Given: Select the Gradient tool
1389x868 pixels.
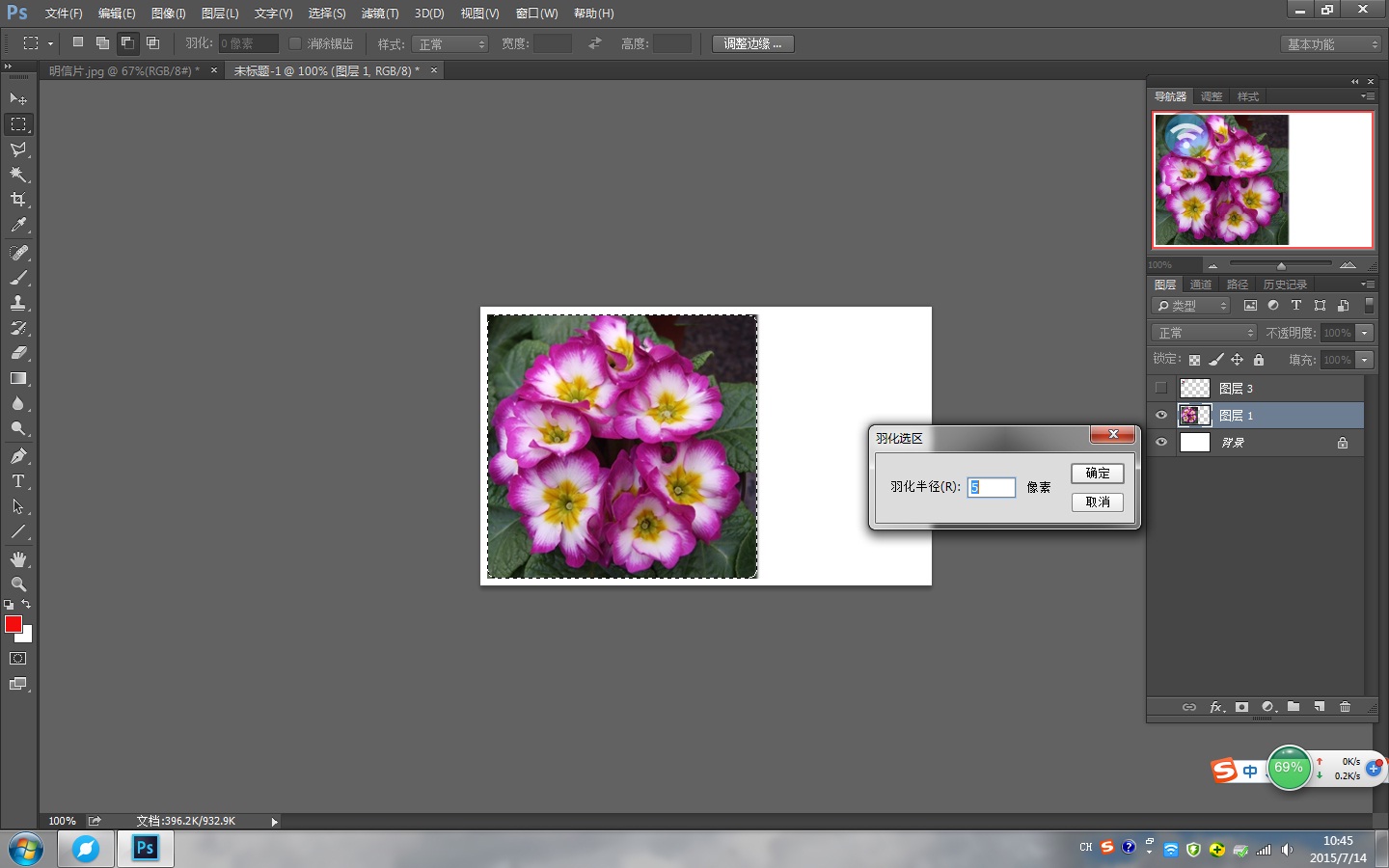Looking at the screenshot, I should [x=17, y=378].
